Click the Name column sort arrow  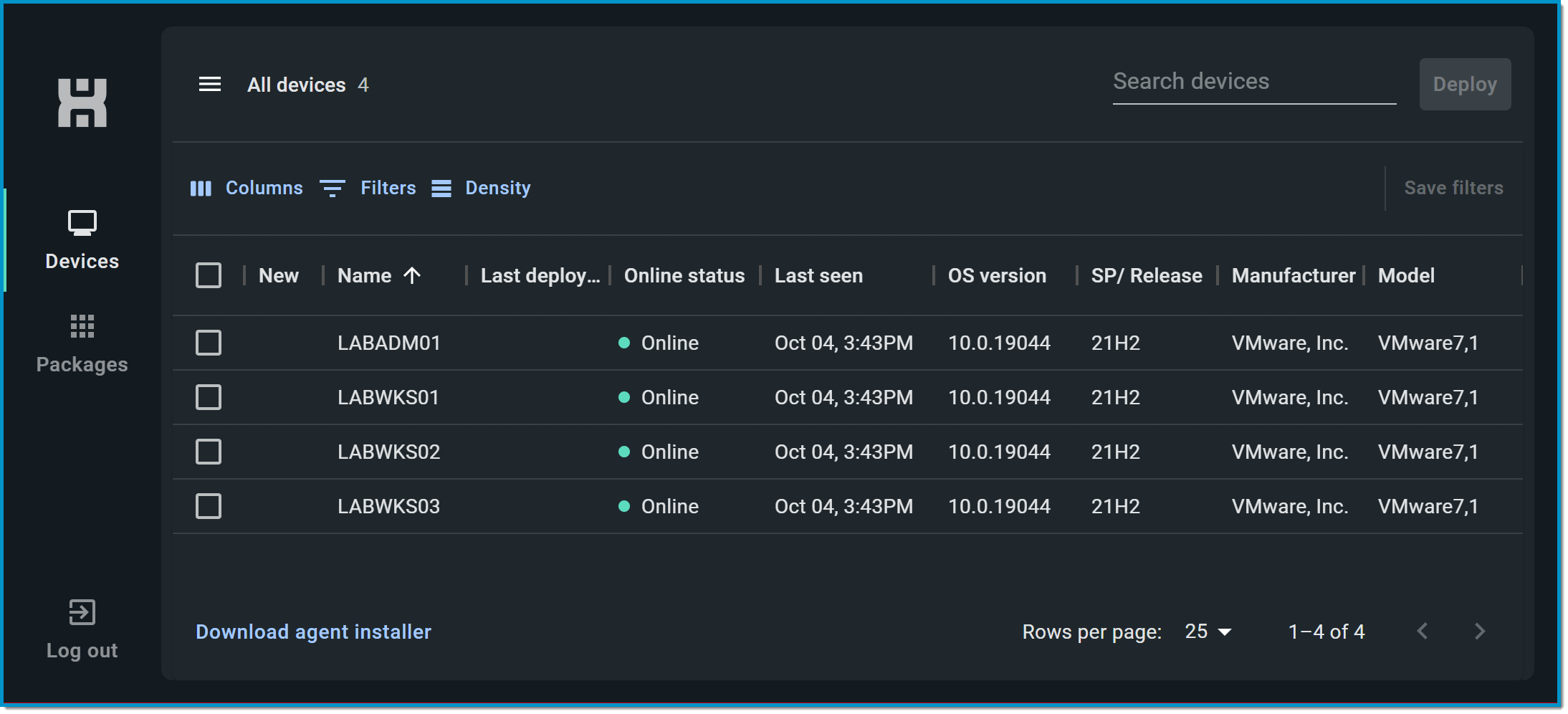pyautogui.click(x=412, y=276)
